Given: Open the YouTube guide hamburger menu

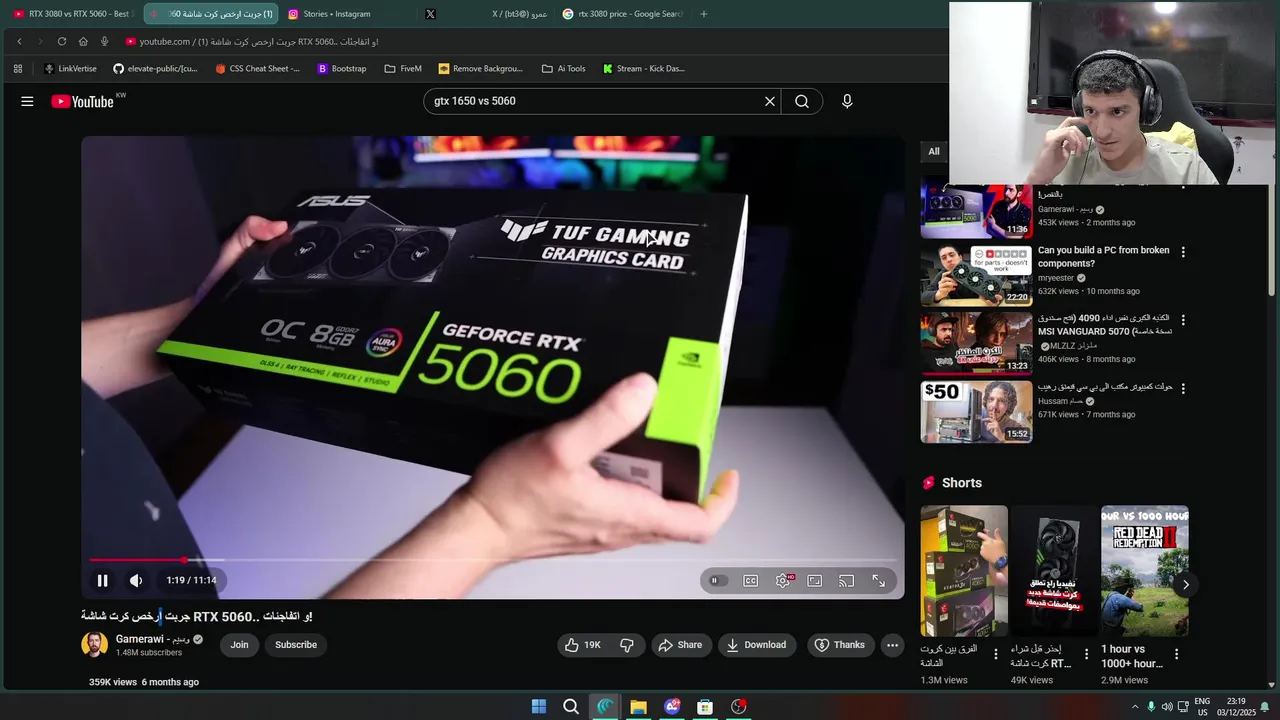Looking at the screenshot, I should [x=27, y=101].
